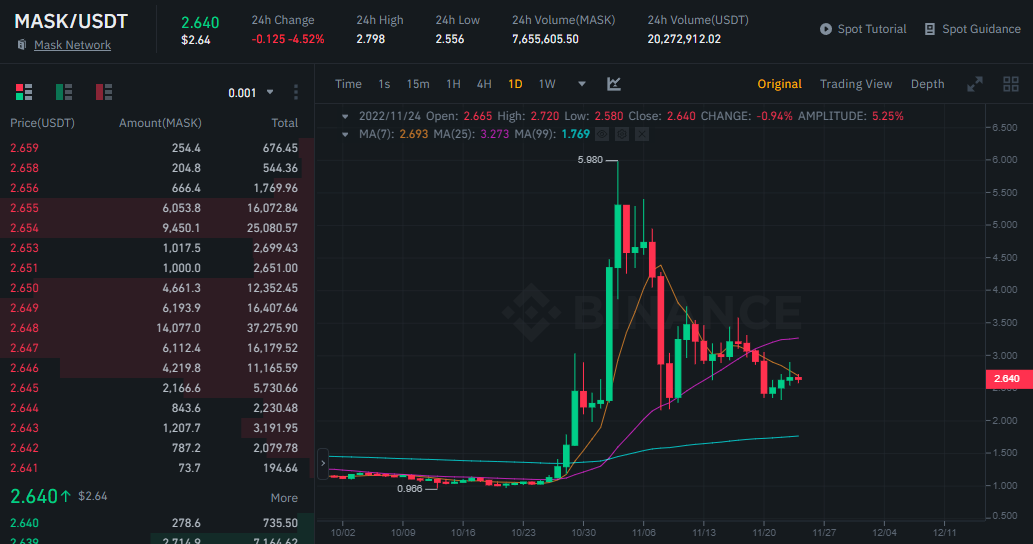
Task: Click the 5.980 high label on chart
Action: point(590,159)
